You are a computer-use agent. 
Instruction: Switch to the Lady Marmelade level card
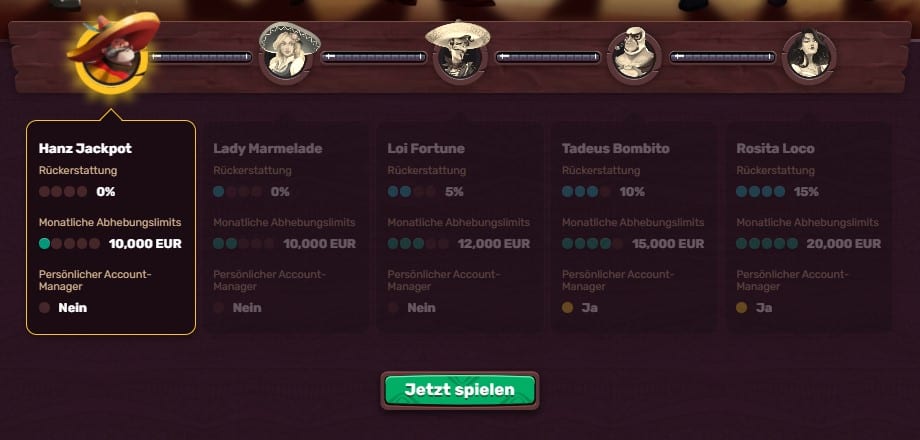[x=268, y=148]
